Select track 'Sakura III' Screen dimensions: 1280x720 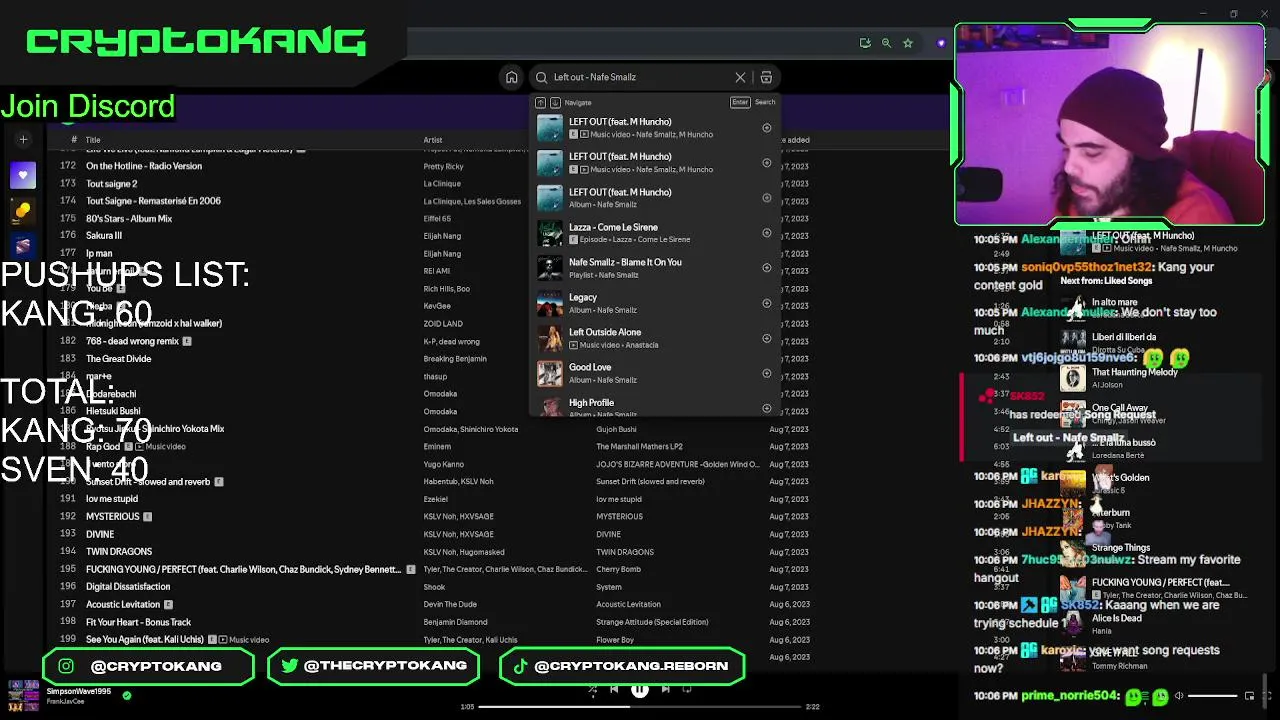click(x=104, y=236)
